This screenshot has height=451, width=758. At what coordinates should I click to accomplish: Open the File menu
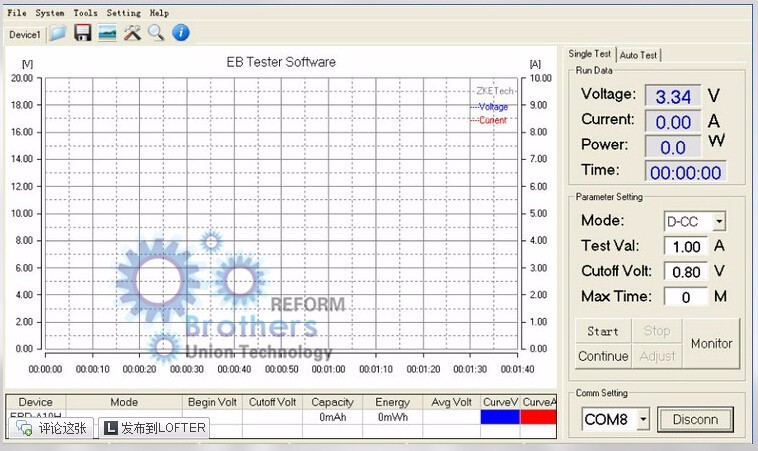click(x=16, y=13)
